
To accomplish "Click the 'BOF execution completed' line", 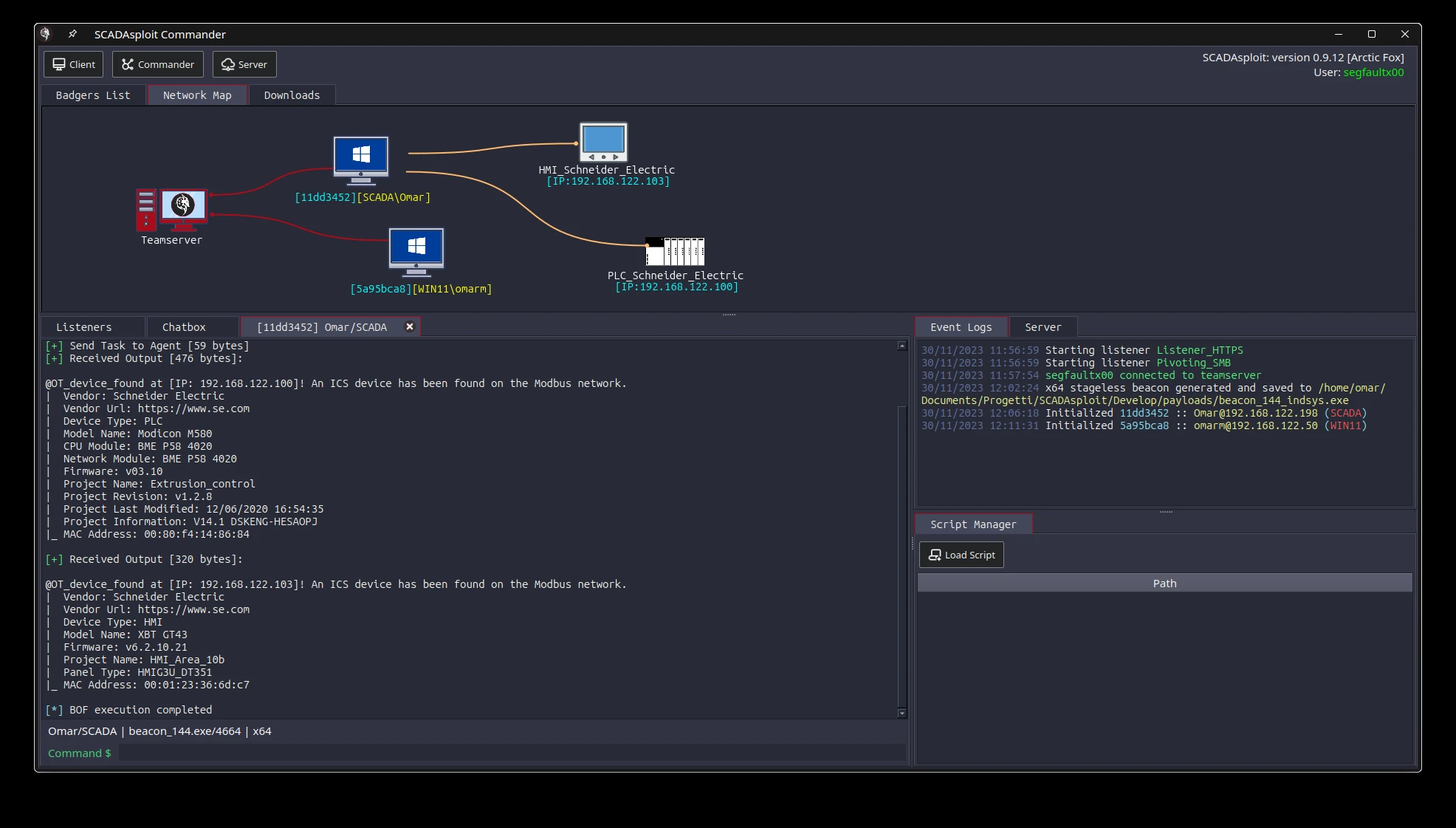I will [128, 710].
